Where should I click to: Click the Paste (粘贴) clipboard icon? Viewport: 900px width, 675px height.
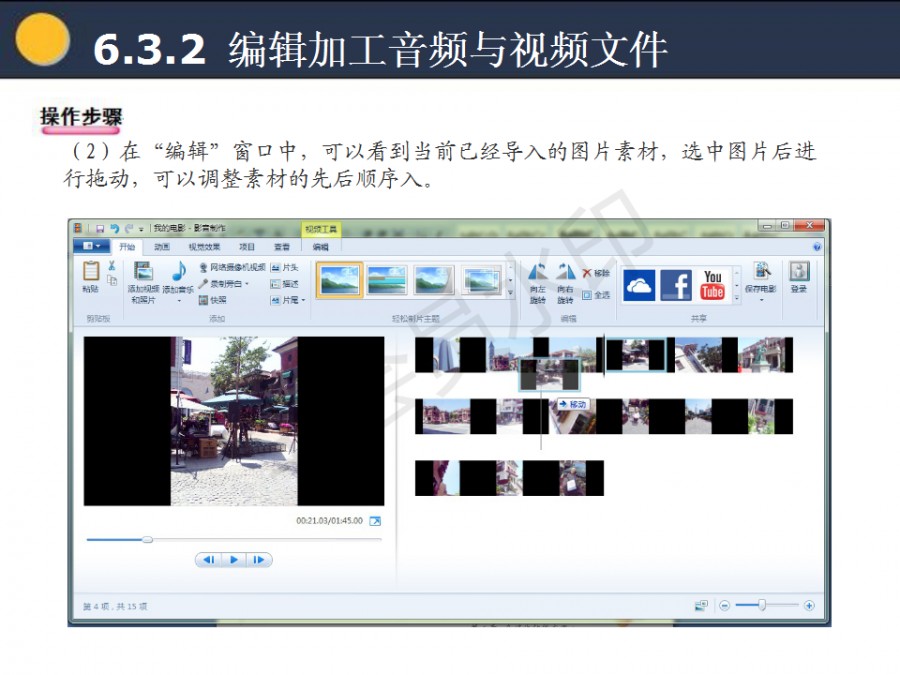91,272
